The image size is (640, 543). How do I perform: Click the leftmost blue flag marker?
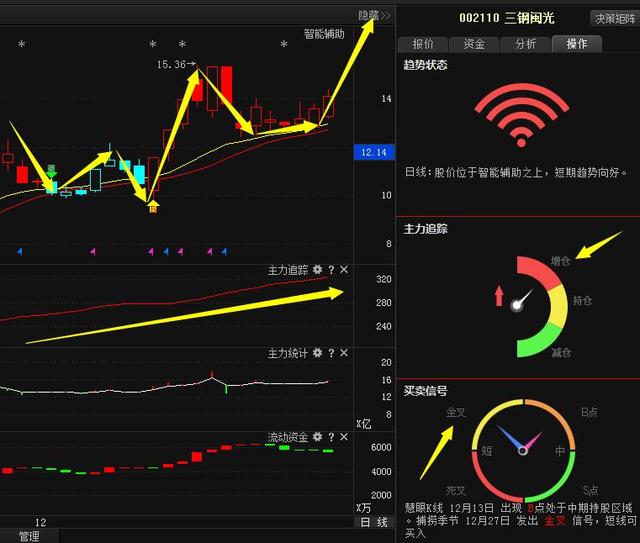click(x=20, y=251)
